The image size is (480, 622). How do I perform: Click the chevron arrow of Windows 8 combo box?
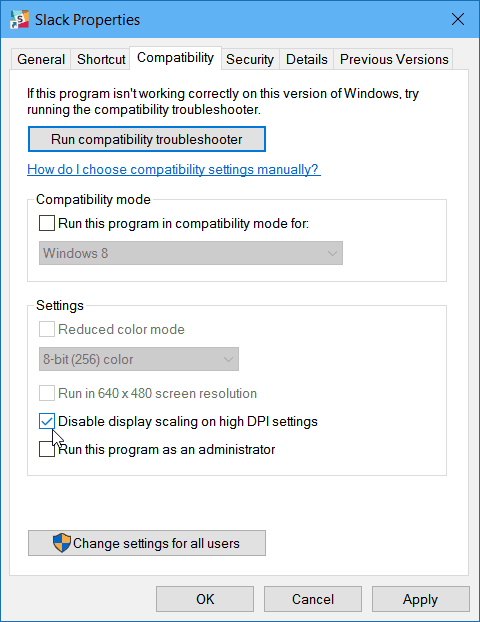(x=332, y=253)
